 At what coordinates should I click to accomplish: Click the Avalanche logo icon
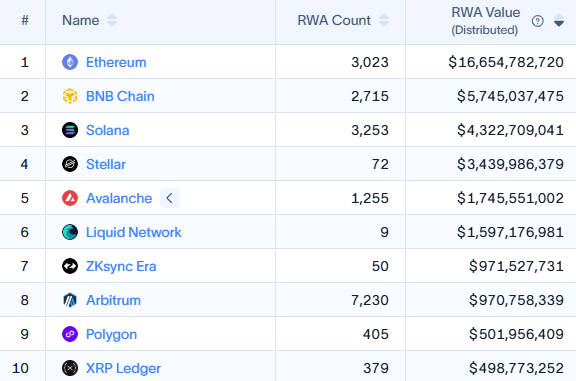point(70,198)
